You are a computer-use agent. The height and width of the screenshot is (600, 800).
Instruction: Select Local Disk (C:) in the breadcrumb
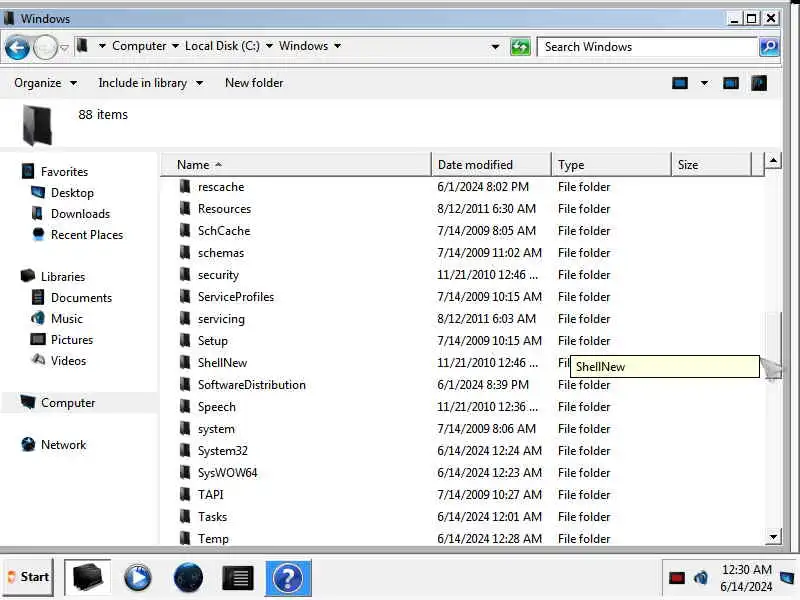coord(222,46)
